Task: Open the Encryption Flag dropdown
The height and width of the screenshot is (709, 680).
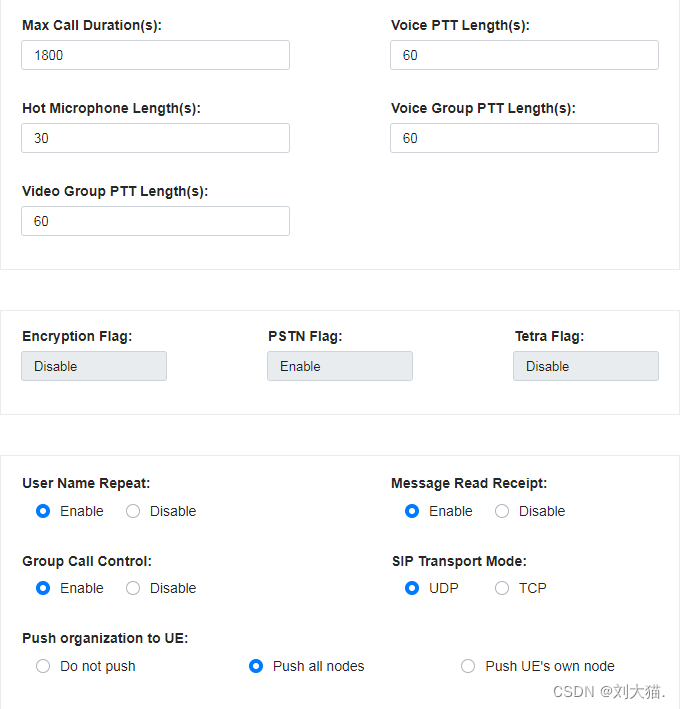Action: [x=94, y=366]
